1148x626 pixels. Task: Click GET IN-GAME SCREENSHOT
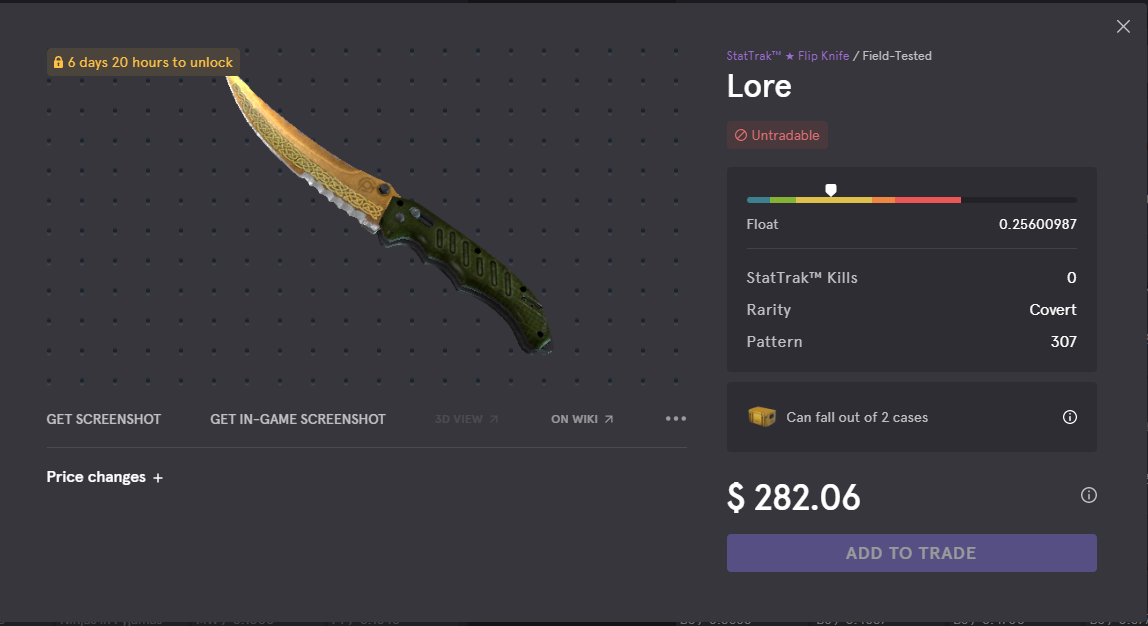coord(298,419)
